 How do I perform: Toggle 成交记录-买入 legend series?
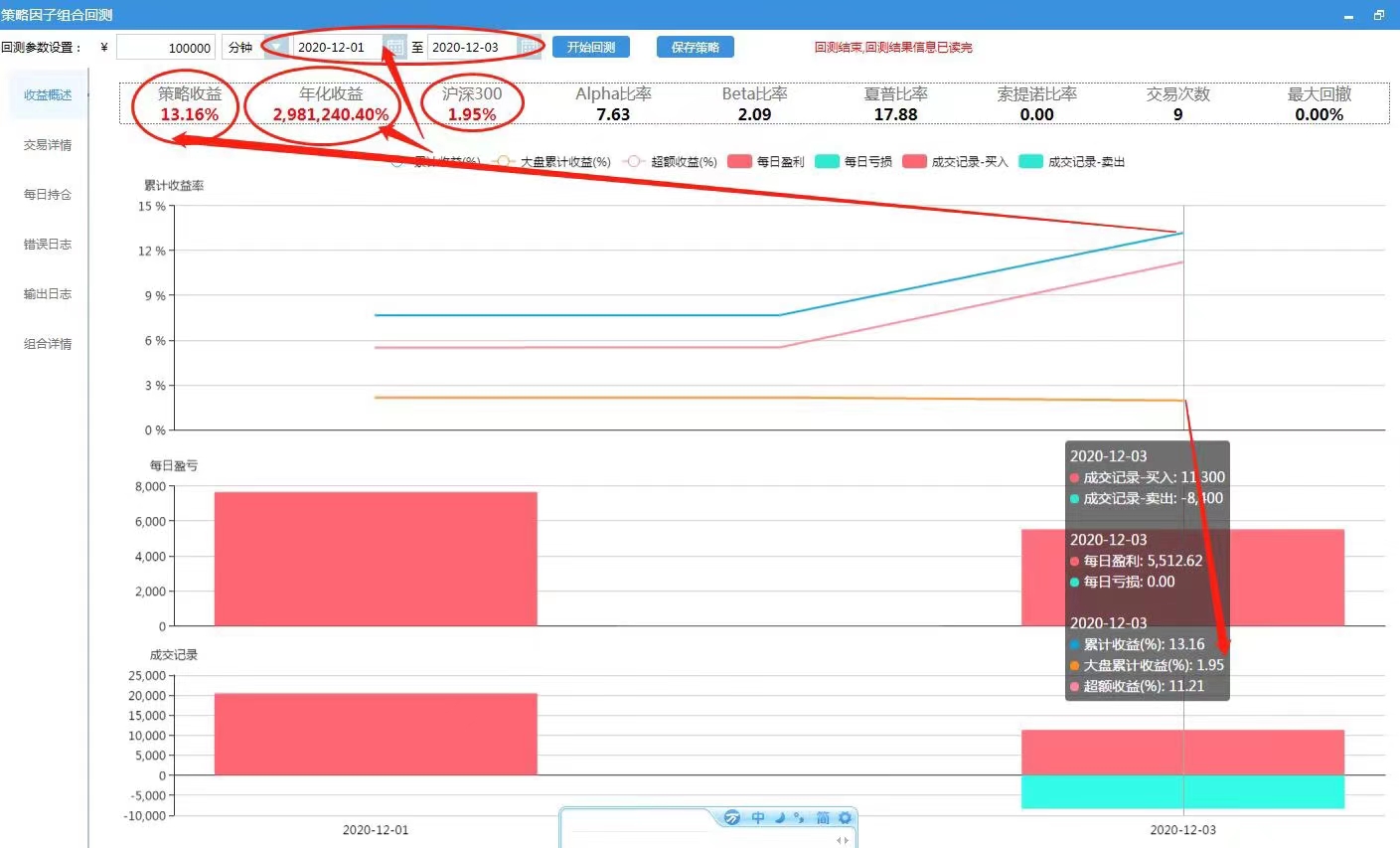955,161
